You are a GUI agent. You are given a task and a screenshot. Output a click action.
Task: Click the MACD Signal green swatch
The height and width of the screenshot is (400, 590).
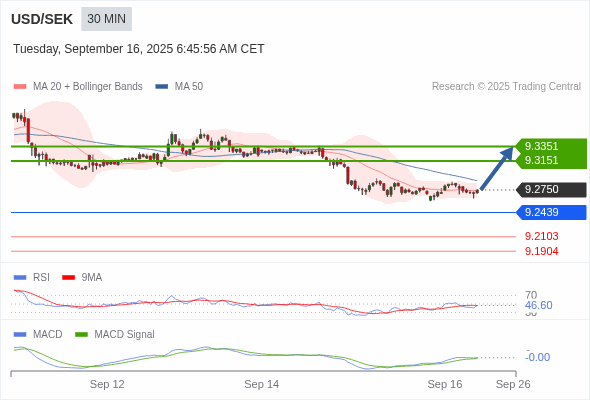click(x=81, y=335)
